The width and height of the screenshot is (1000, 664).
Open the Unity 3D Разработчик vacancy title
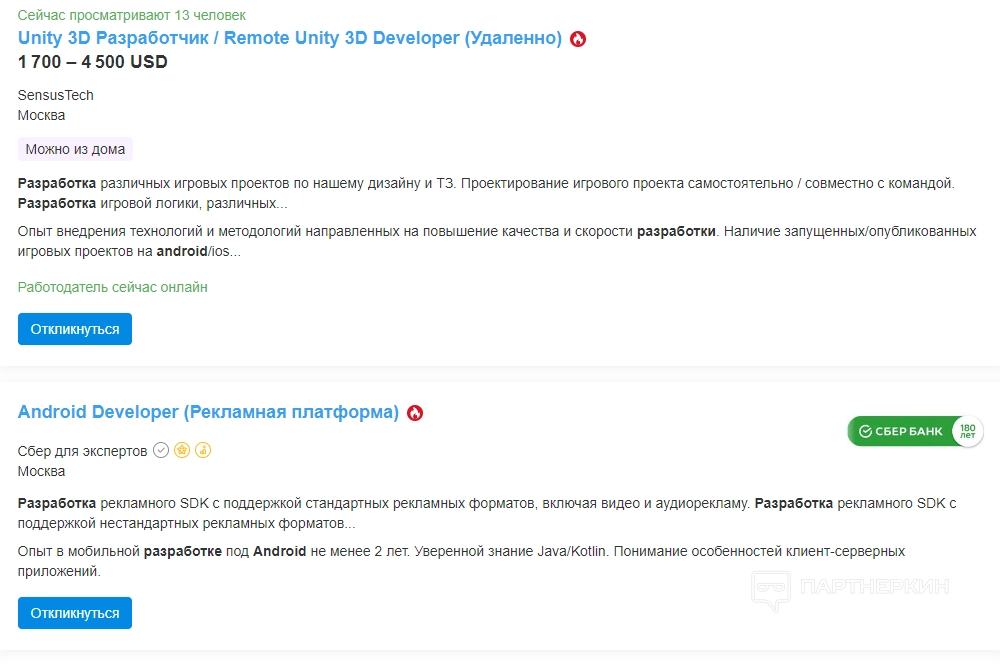(x=290, y=38)
